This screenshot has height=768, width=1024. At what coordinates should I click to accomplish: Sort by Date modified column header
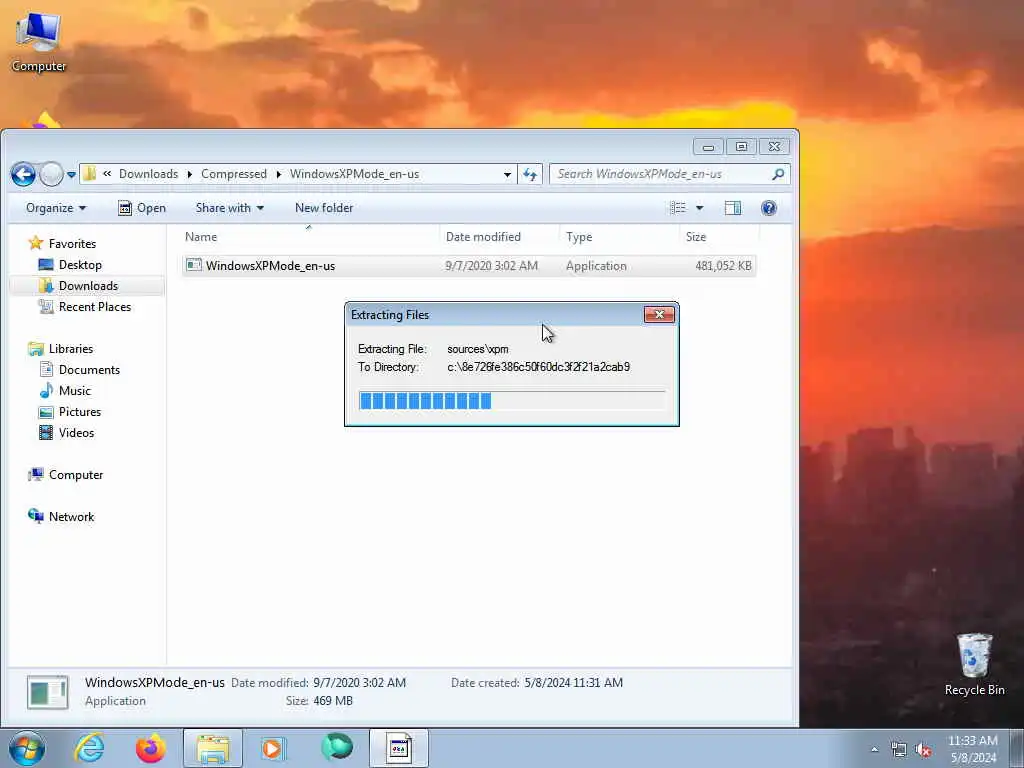(500, 236)
